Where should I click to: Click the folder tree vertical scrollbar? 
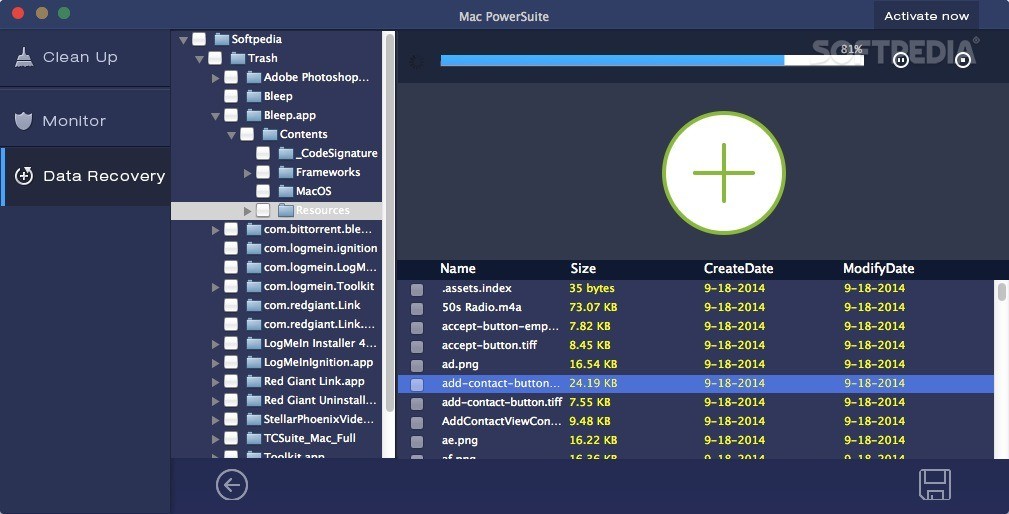click(x=389, y=222)
